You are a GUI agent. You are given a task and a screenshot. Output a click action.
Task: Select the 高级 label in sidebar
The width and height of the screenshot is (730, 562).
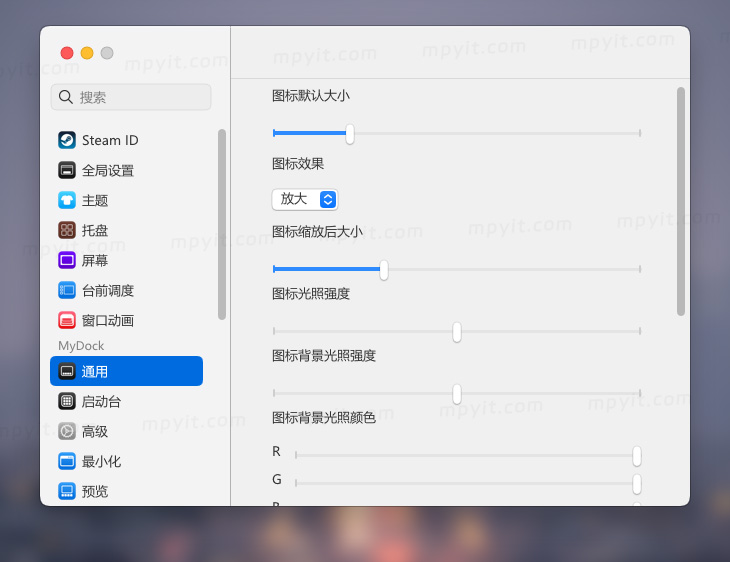(95, 431)
